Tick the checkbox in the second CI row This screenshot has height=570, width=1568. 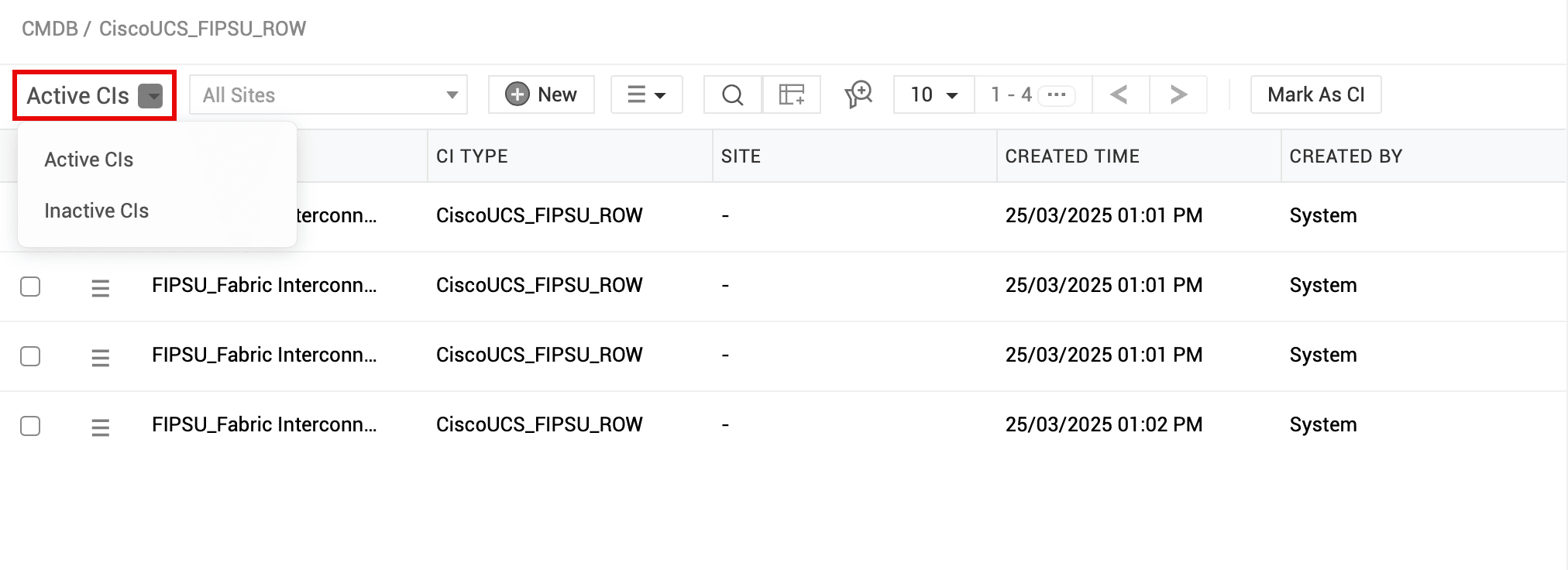pyautogui.click(x=30, y=287)
